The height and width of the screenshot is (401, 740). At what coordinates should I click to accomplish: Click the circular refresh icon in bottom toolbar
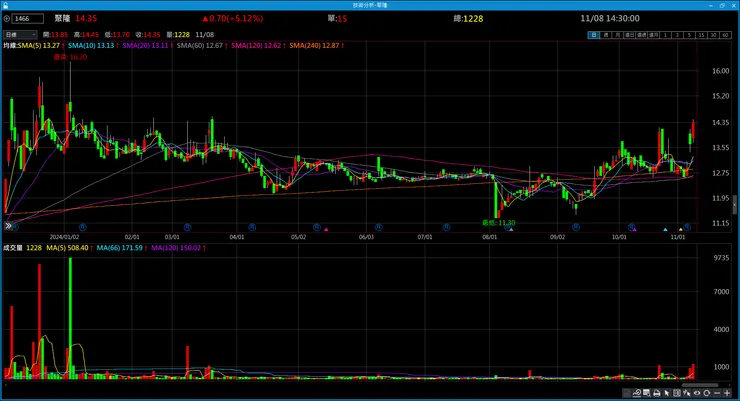tap(706, 393)
